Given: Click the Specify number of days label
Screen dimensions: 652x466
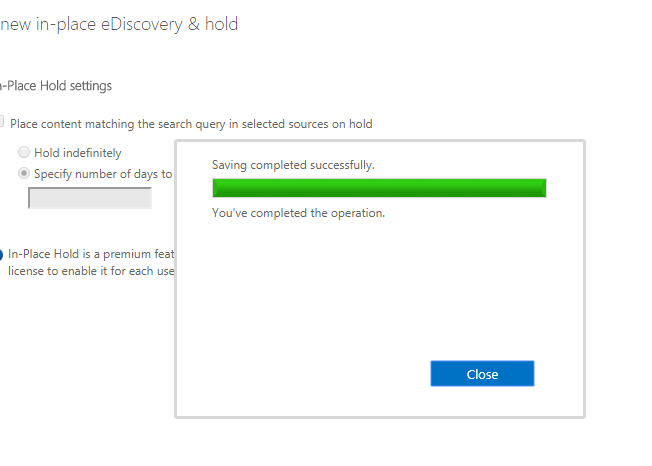Looking at the screenshot, I should point(103,174).
